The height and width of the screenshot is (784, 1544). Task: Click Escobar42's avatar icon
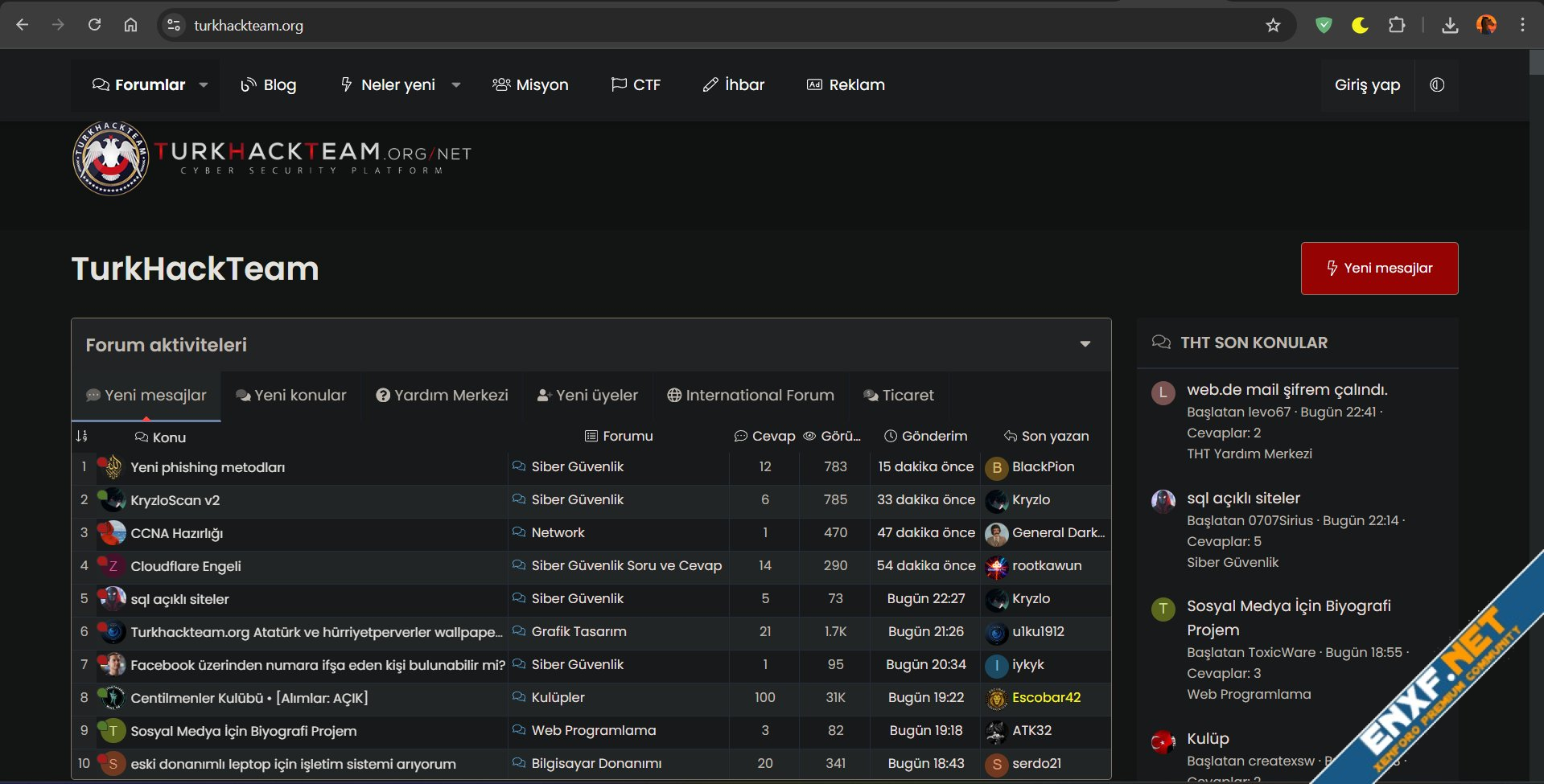(x=997, y=699)
